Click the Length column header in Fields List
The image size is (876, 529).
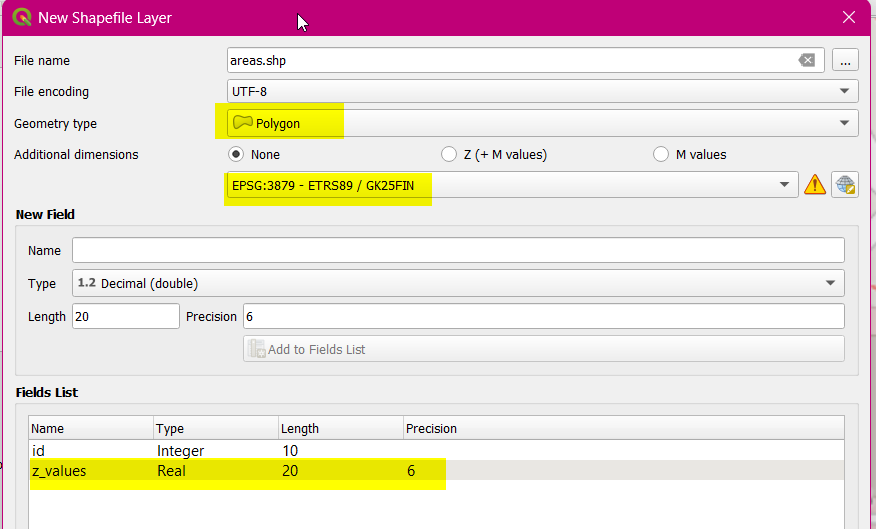click(341, 428)
